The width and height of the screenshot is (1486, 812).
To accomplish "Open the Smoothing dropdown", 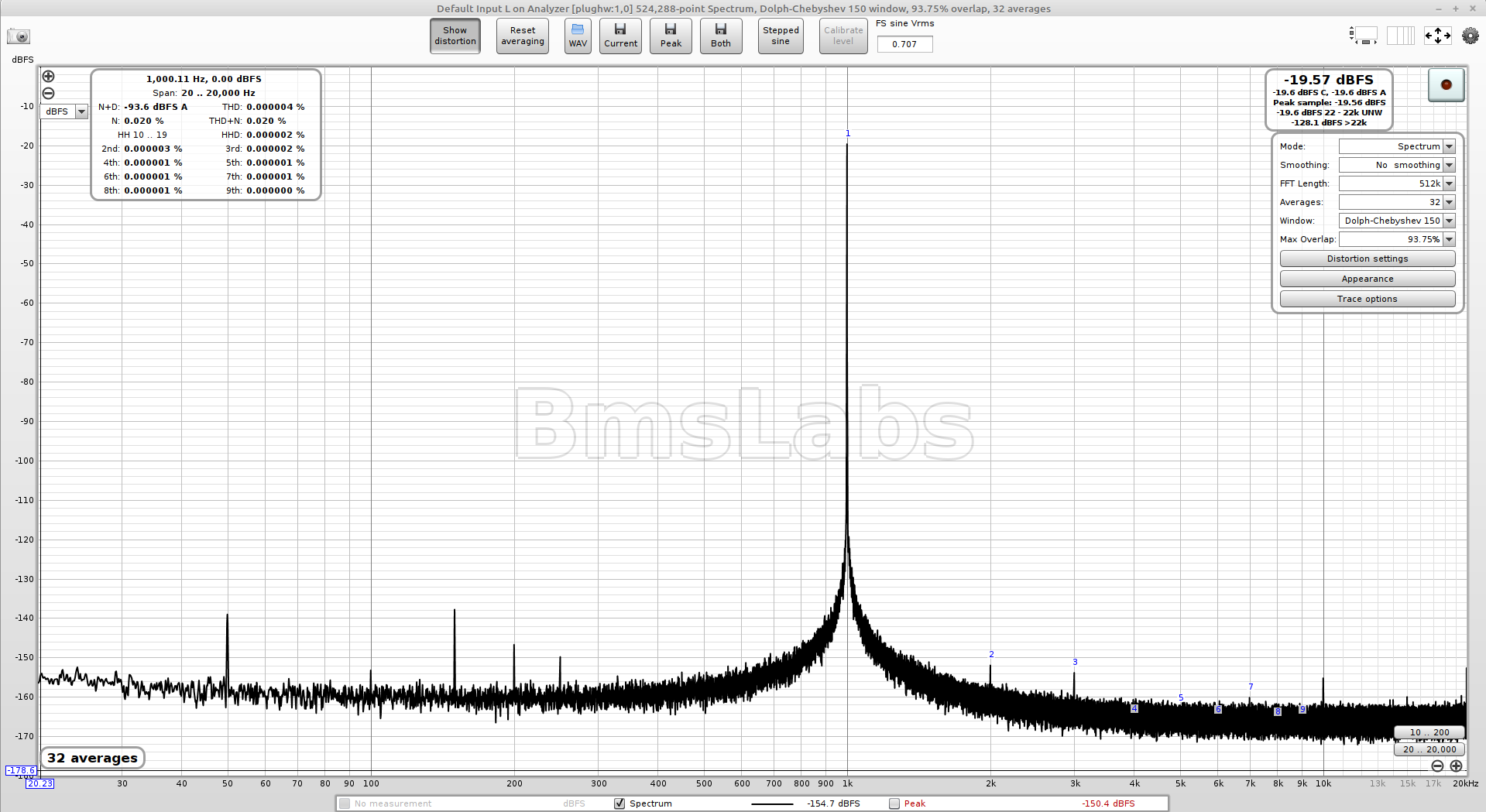I will (1397, 165).
